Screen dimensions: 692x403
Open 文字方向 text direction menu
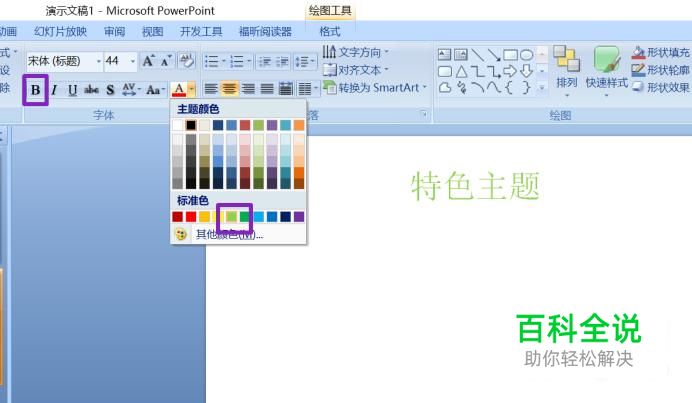point(356,53)
